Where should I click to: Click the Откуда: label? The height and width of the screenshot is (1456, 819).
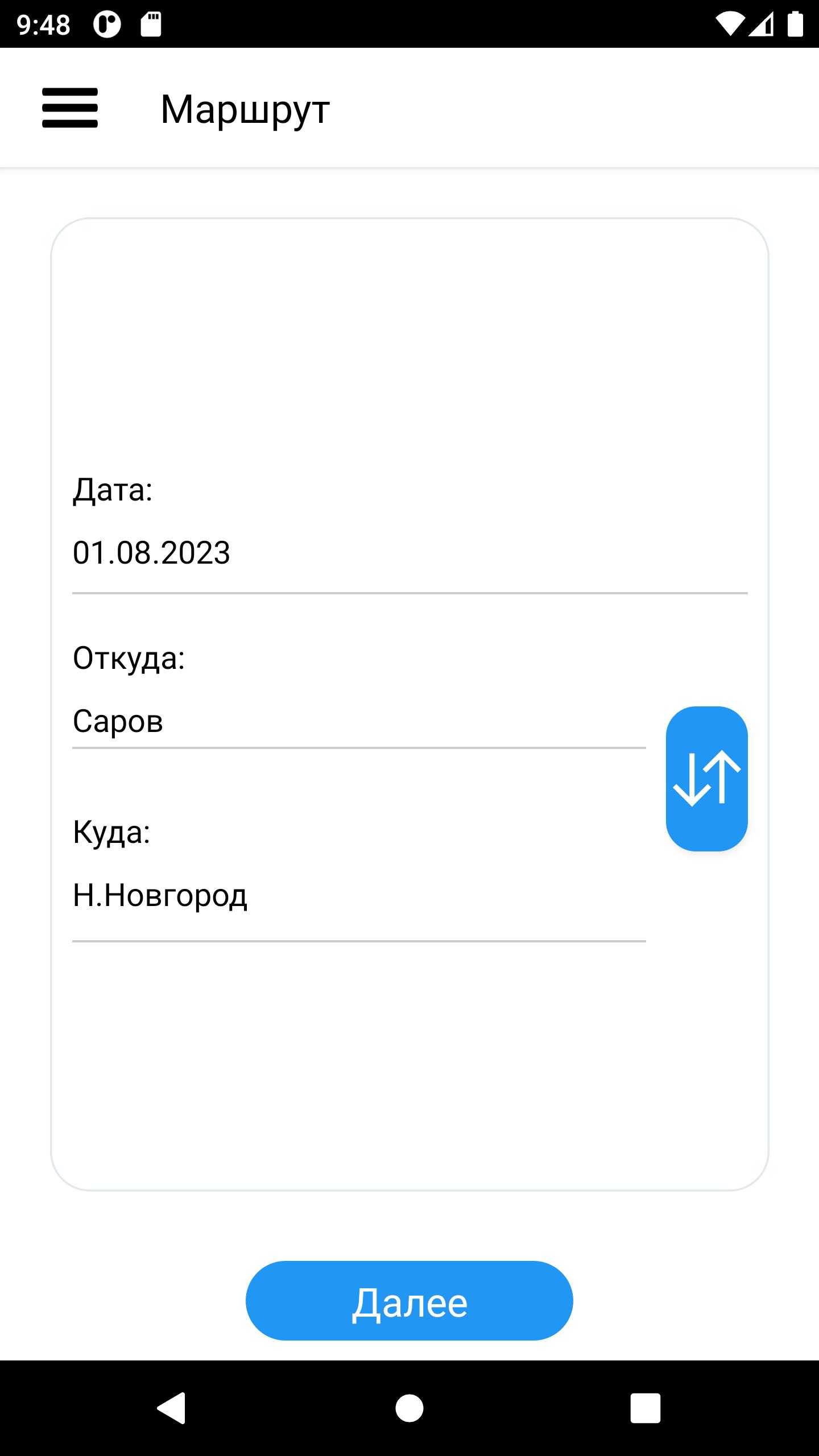(129, 658)
